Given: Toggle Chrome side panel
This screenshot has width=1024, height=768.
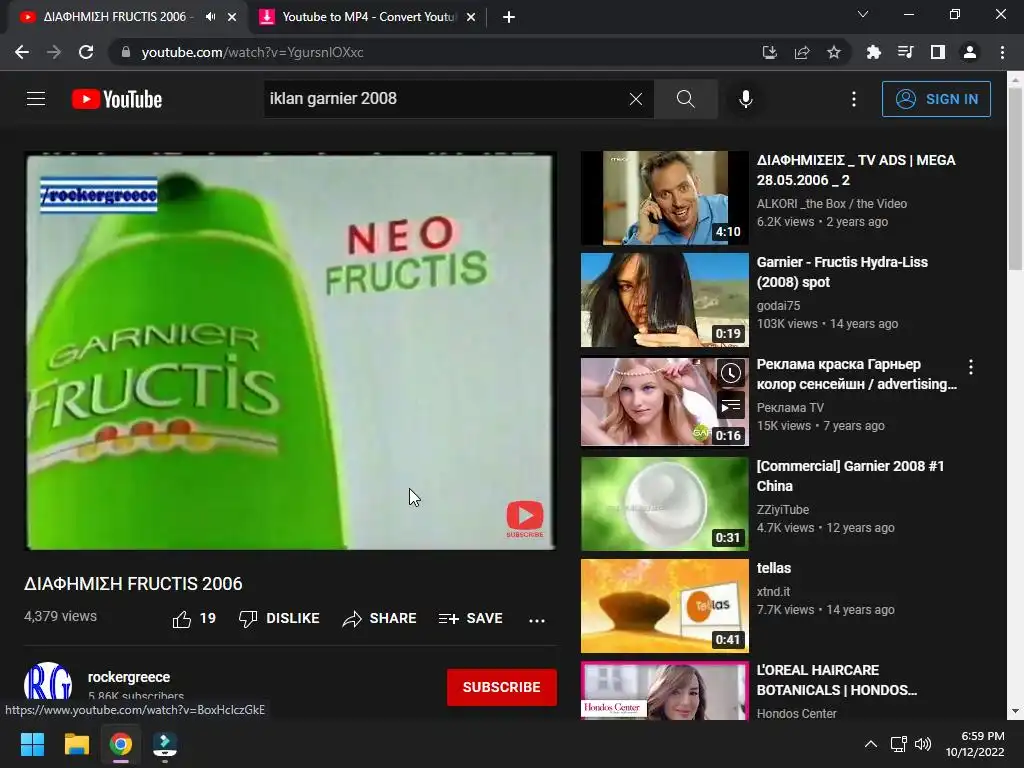Looking at the screenshot, I should point(938,52).
